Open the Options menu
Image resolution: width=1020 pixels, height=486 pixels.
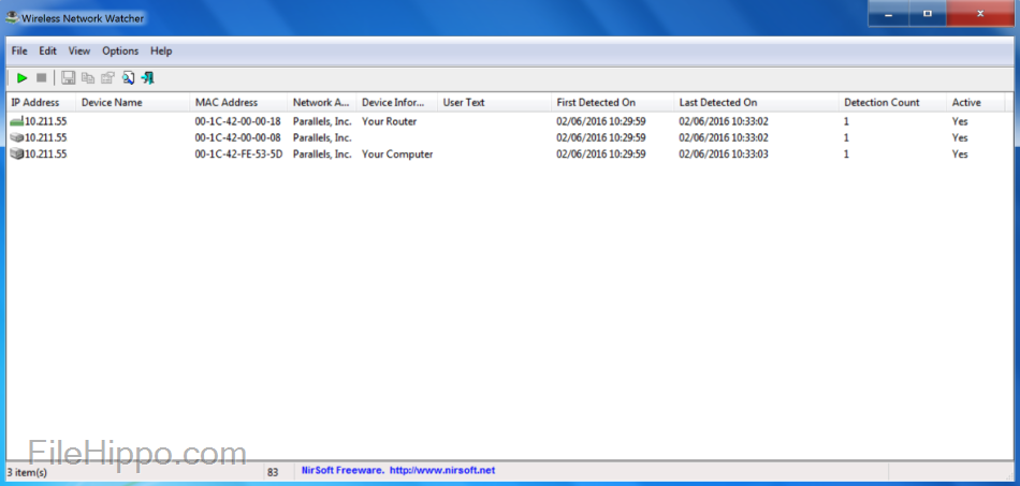(x=120, y=51)
